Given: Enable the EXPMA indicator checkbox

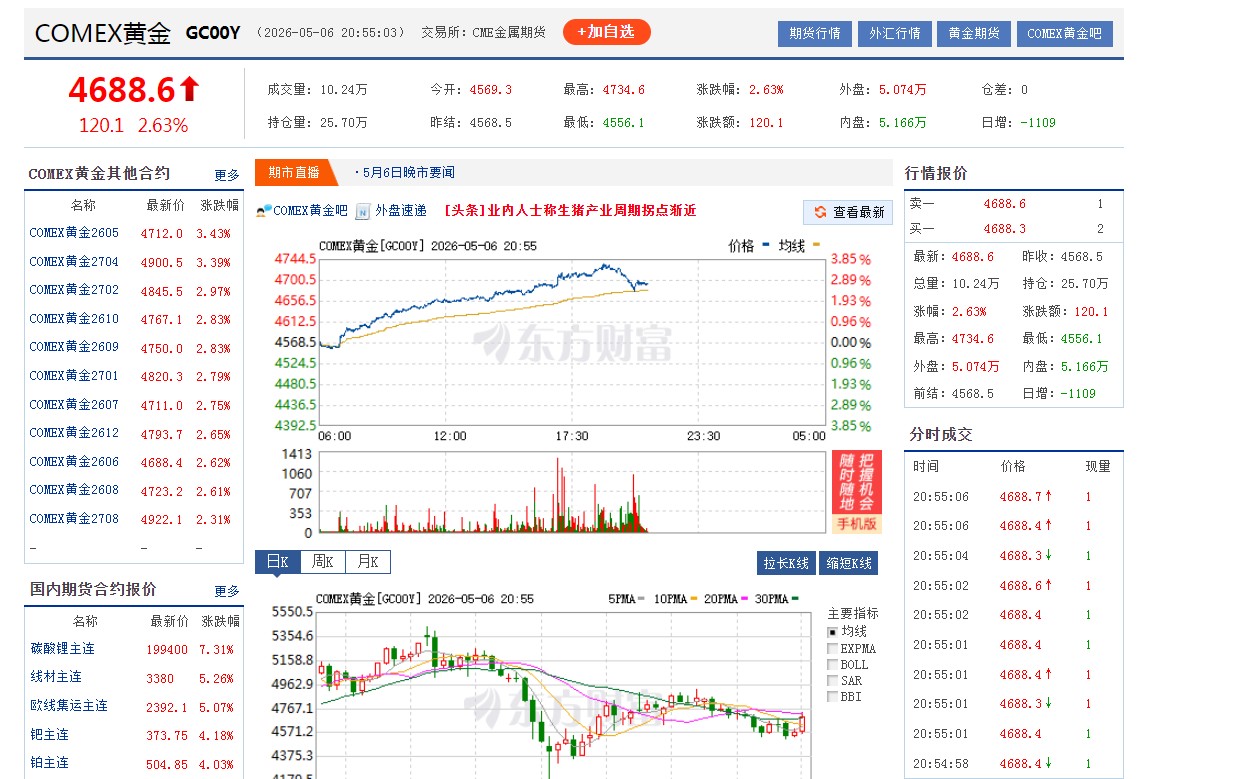Looking at the screenshot, I should click(833, 648).
